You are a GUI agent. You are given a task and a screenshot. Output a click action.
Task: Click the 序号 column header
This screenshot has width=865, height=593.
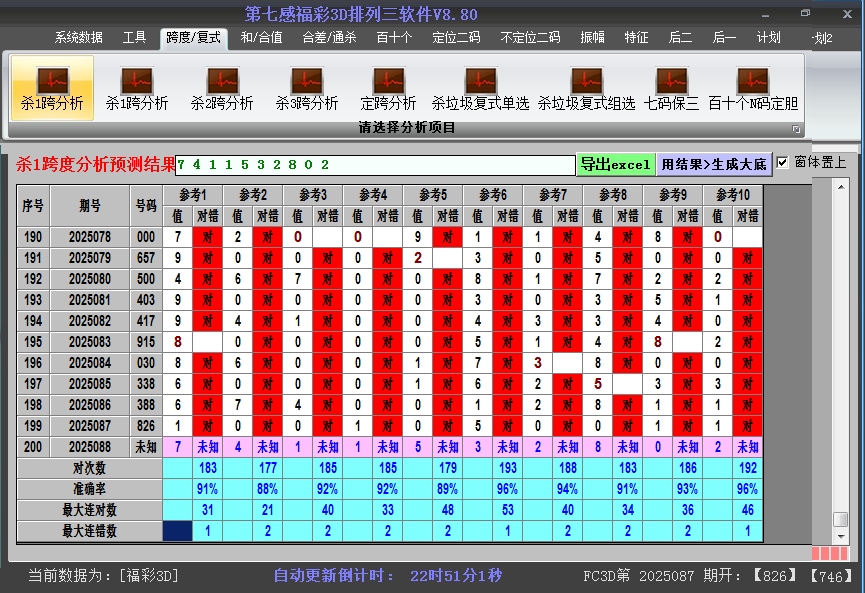coord(33,206)
